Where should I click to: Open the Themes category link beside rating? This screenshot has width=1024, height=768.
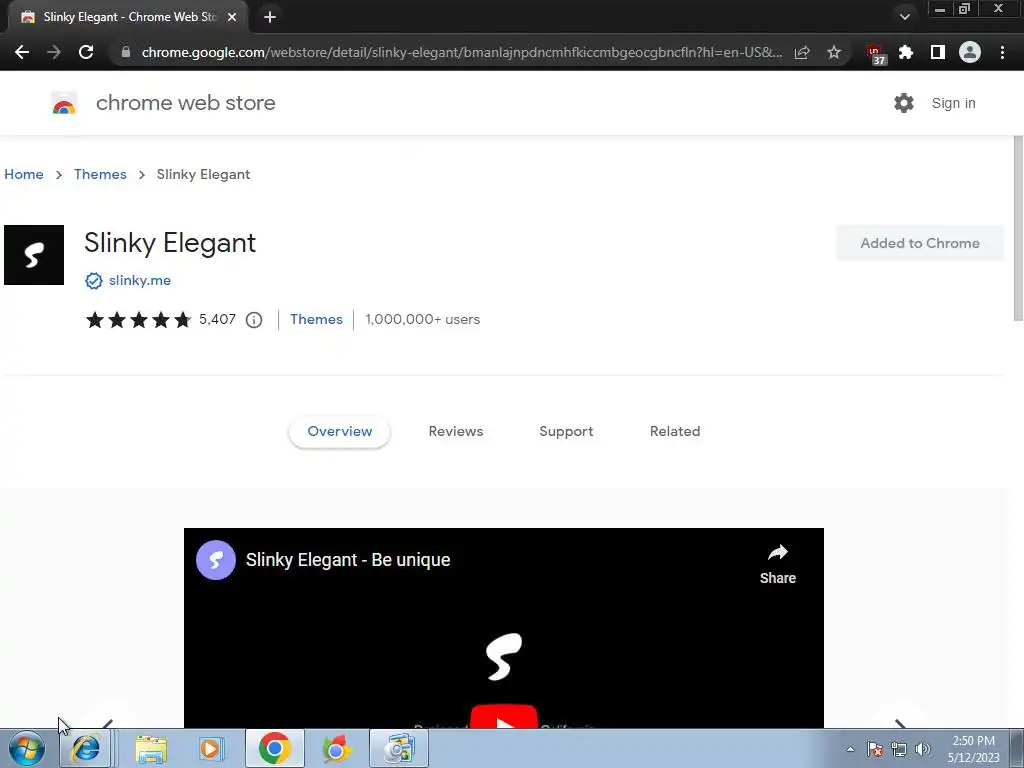tap(316, 319)
